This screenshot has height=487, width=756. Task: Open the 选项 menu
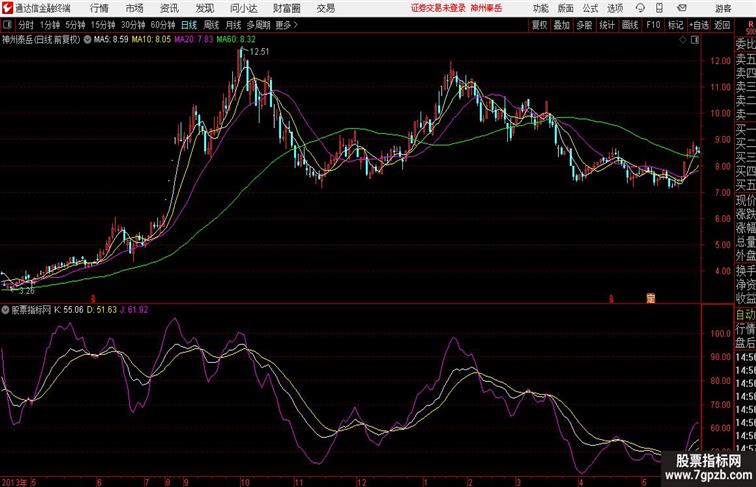tap(615, 8)
